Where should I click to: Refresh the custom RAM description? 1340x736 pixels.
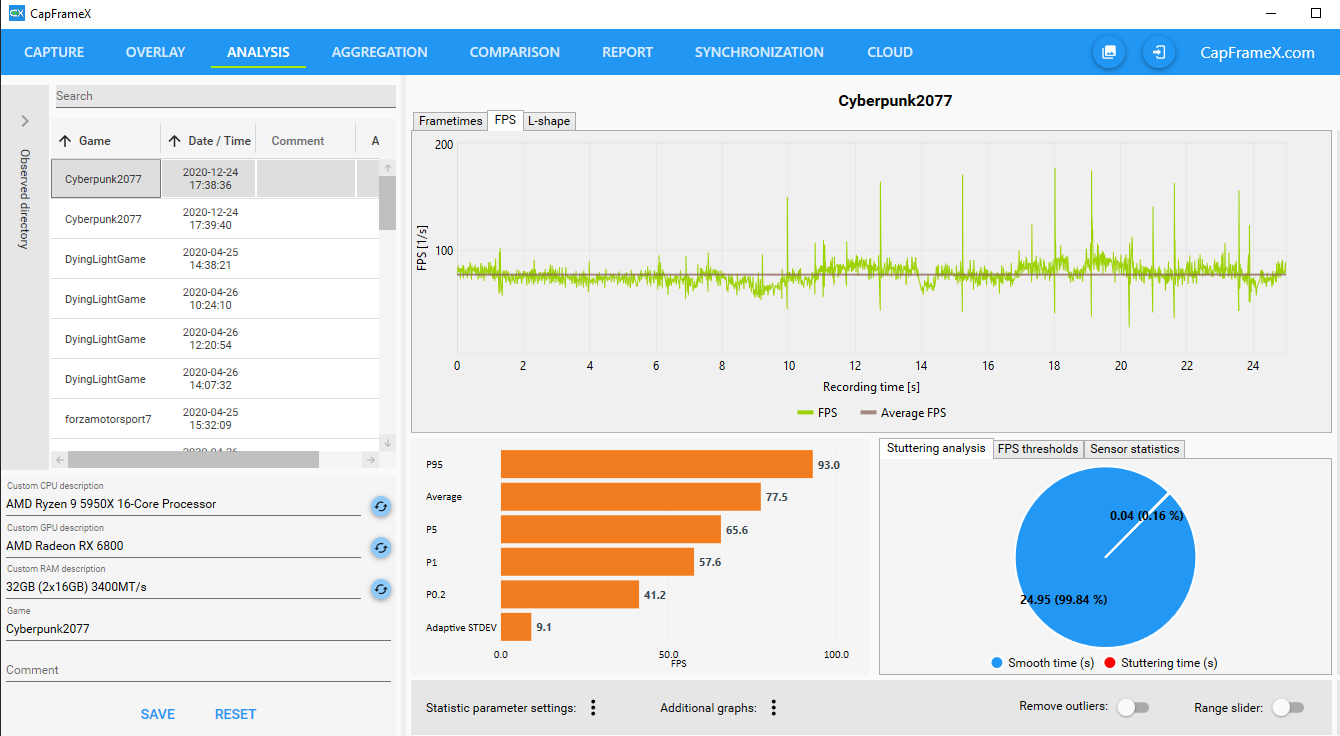click(380, 590)
